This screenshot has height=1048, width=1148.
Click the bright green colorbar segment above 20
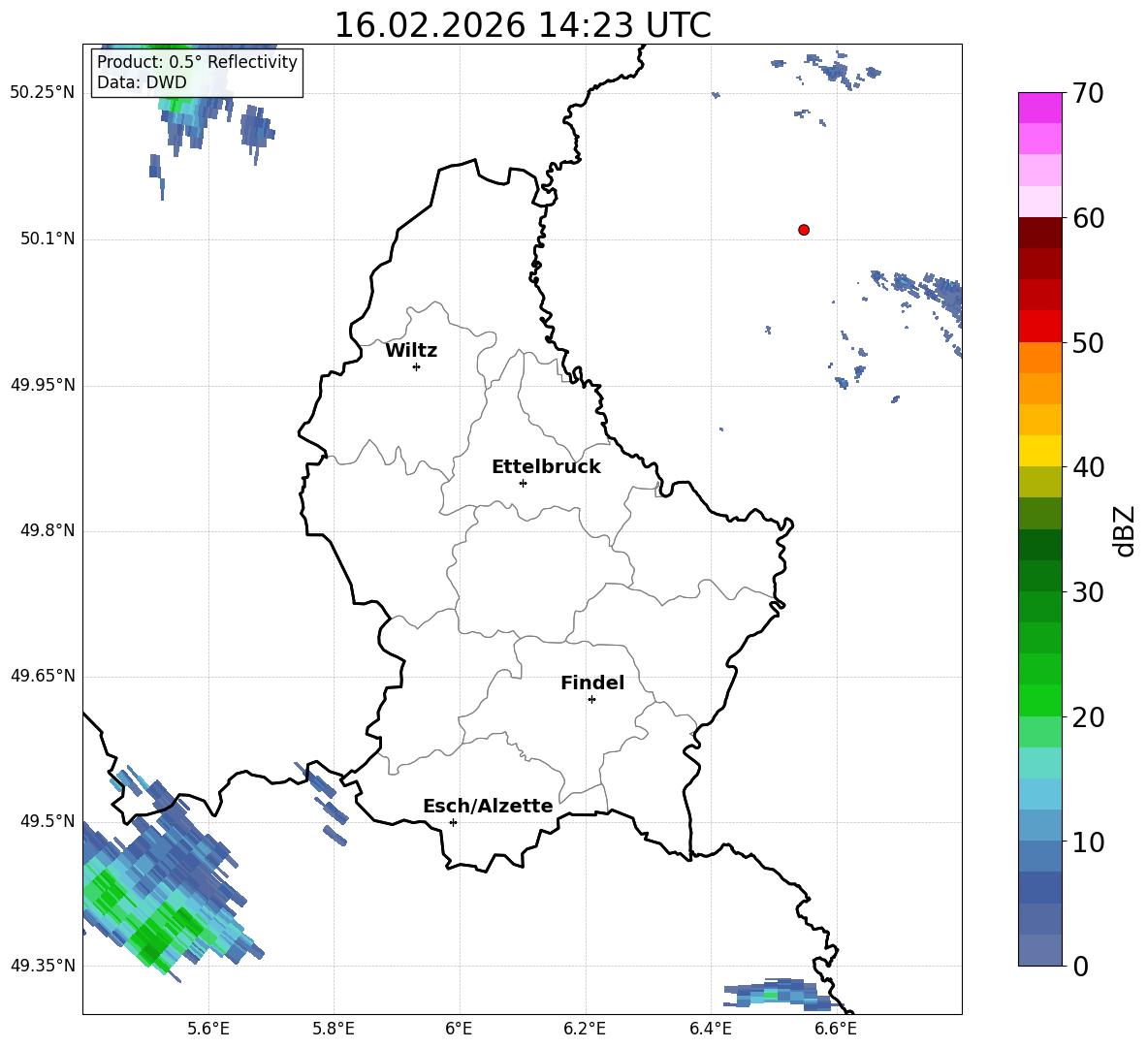[x=1039, y=700]
